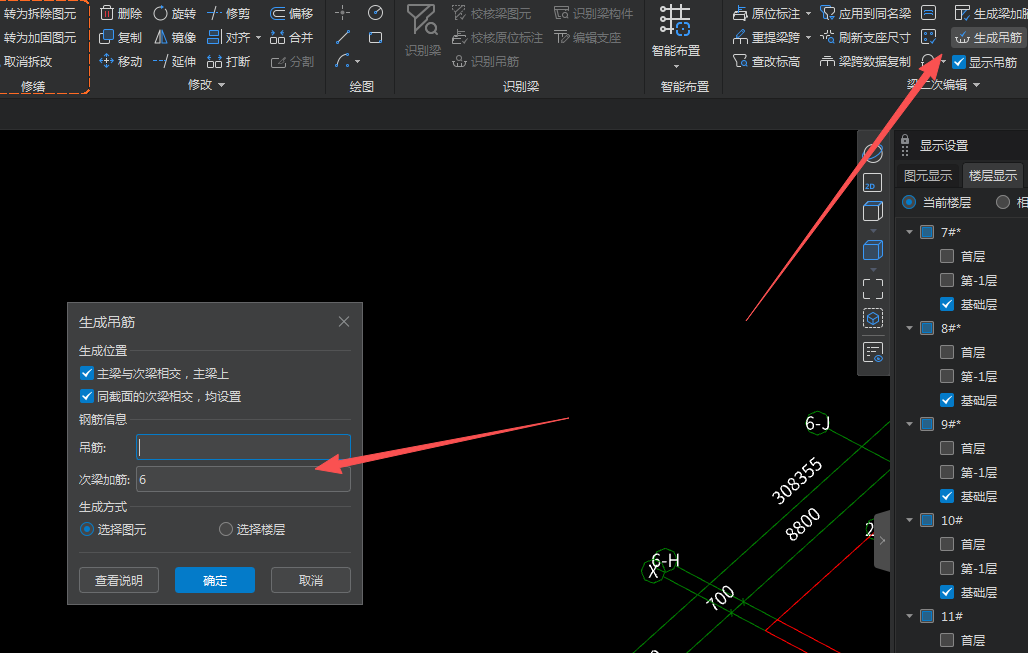Click the 删除 (Delete) tool

(x=121, y=13)
